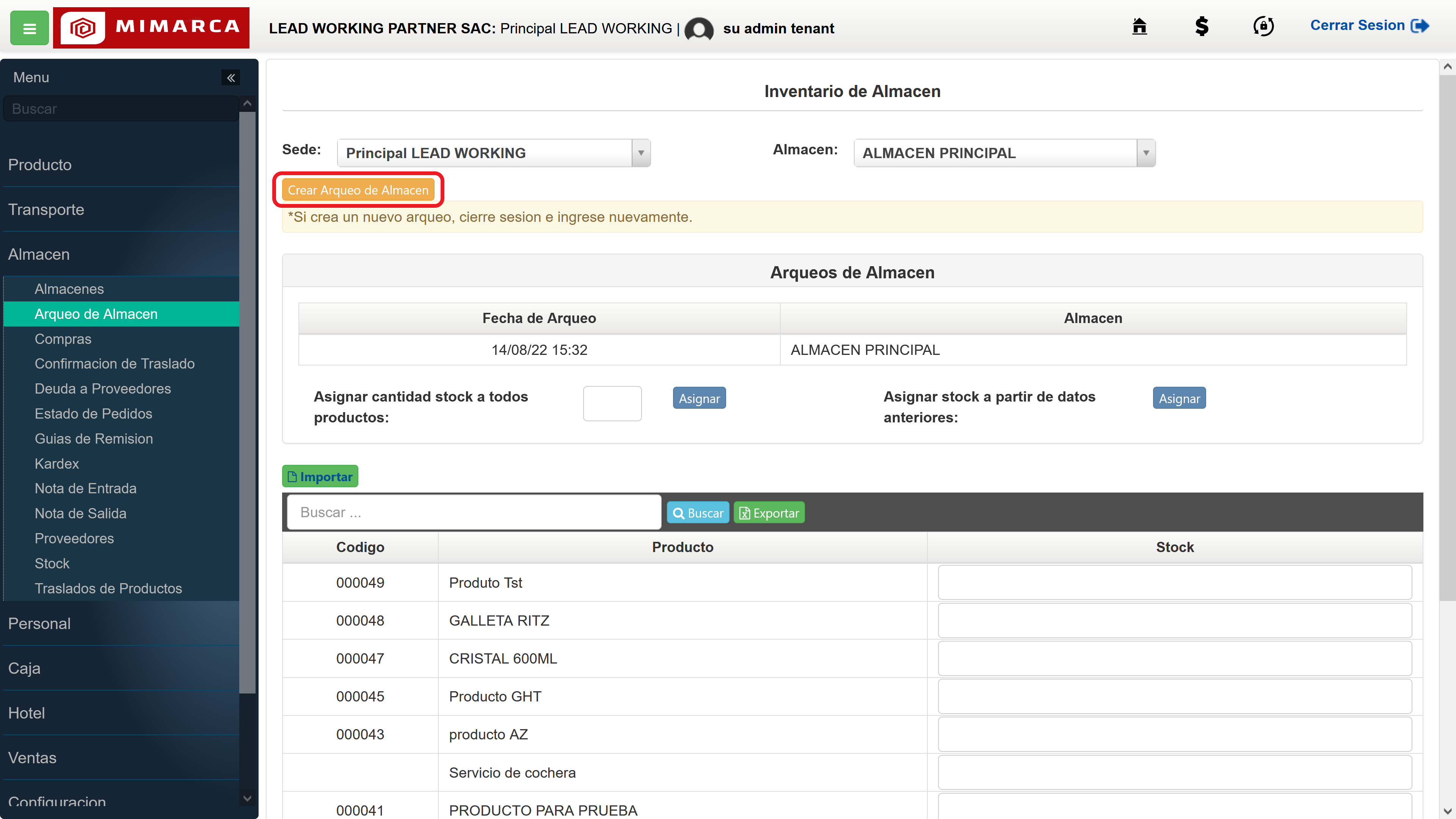Expand the Transporte menu section
Screen dimensions: 1456x819
click(121, 209)
